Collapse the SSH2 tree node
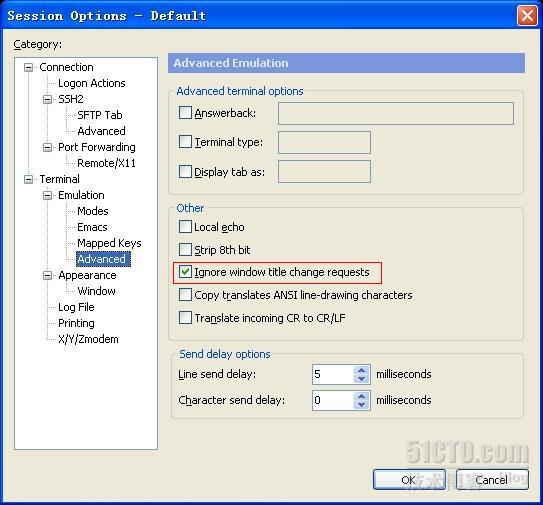This screenshot has width=543, height=505. 47,99
